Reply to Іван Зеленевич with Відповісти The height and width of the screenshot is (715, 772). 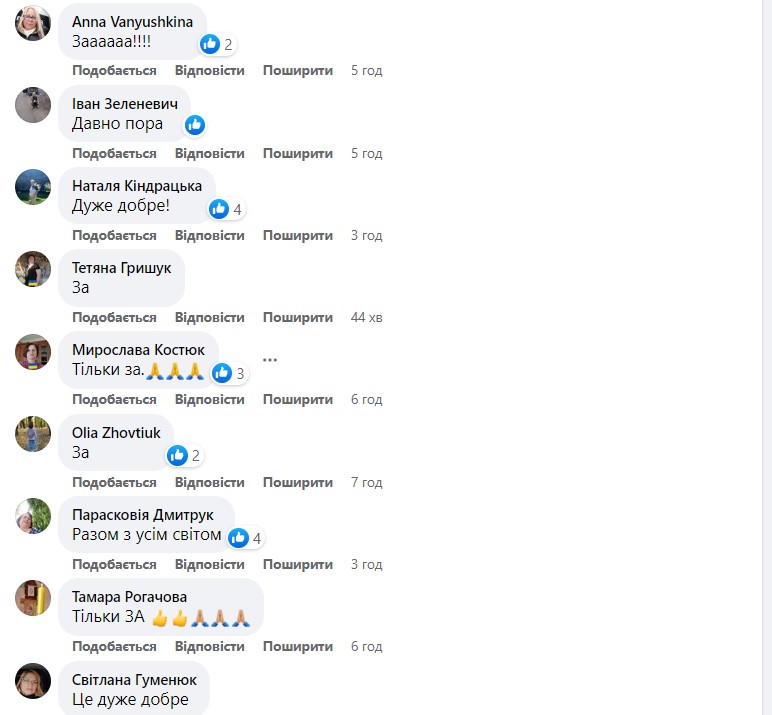(x=210, y=154)
